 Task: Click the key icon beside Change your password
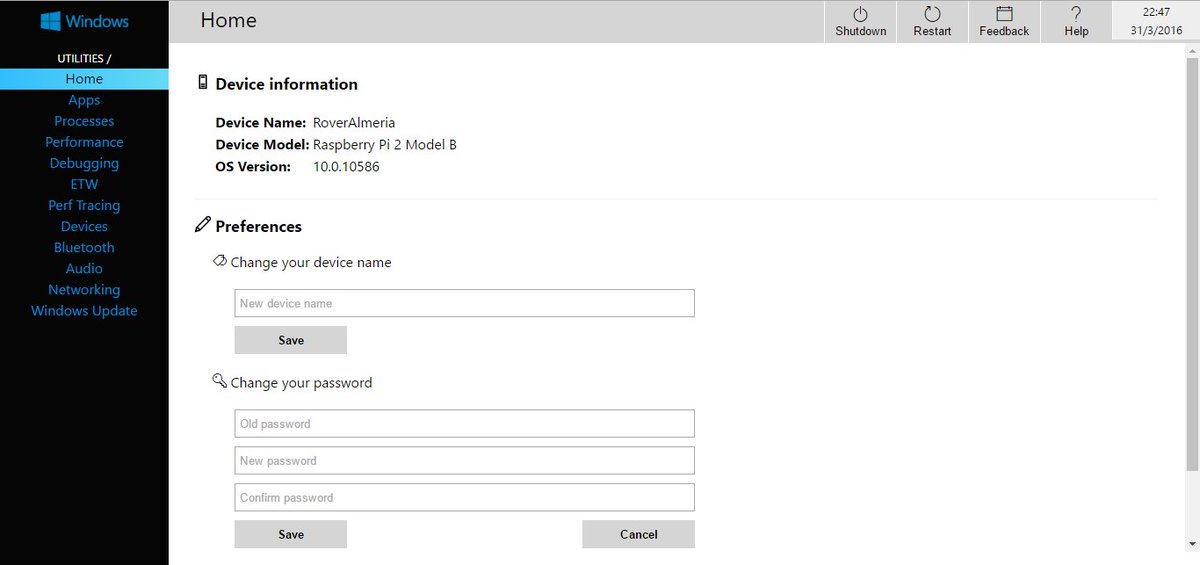pos(219,381)
